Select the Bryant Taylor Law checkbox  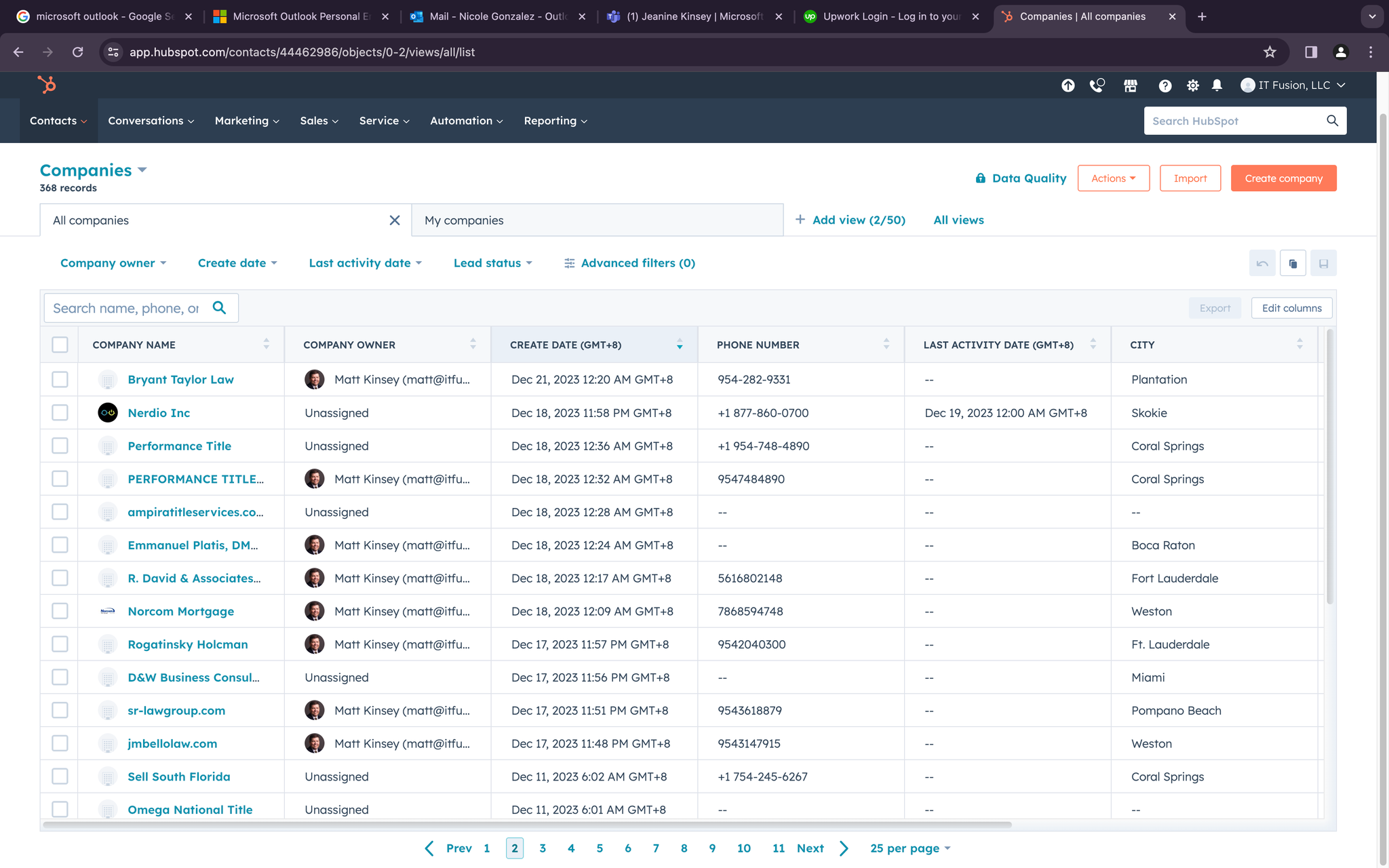point(60,380)
